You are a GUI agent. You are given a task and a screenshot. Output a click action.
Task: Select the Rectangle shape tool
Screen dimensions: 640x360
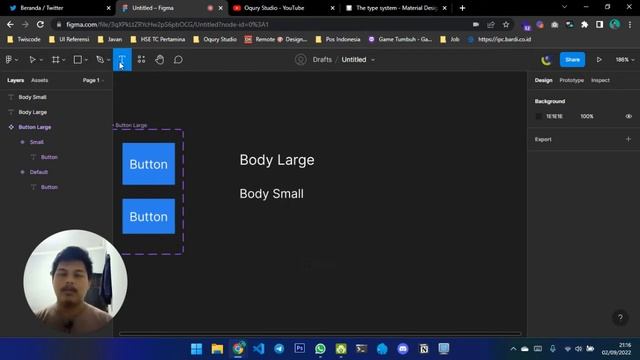coord(78,60)
